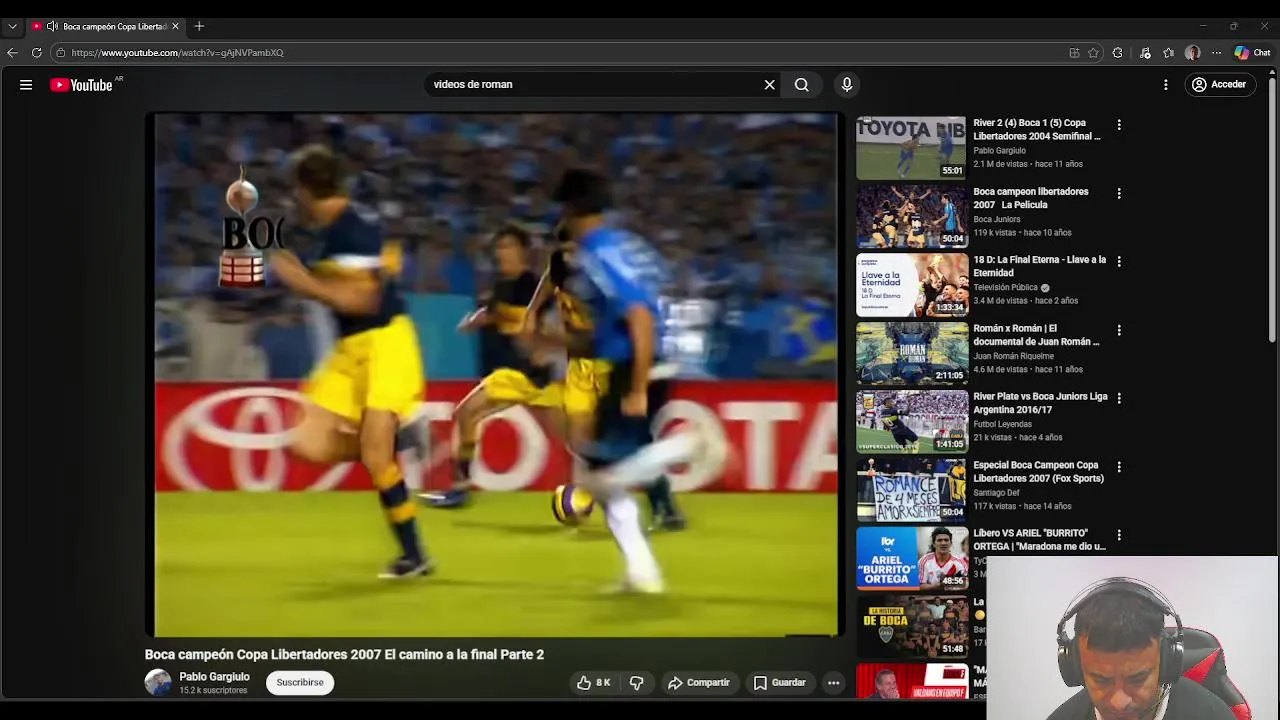Image resolution: width=1280 pixels, height=720 pixels.
Task: Click title River 2 (4) Boca 1 (5) Copa Libertadores
Action: coord(1037,130)
